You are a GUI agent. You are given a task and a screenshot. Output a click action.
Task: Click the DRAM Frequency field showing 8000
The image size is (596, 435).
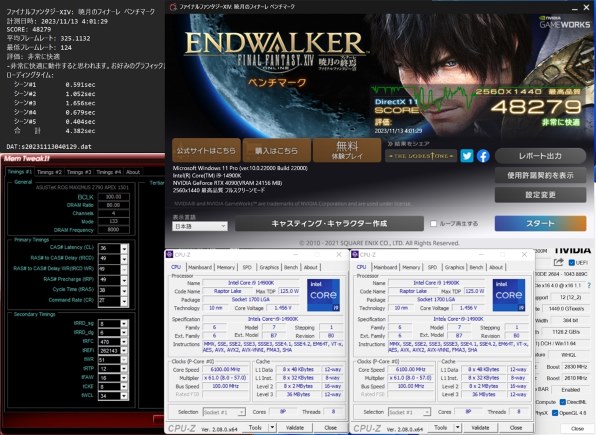[x=113, y=230]
